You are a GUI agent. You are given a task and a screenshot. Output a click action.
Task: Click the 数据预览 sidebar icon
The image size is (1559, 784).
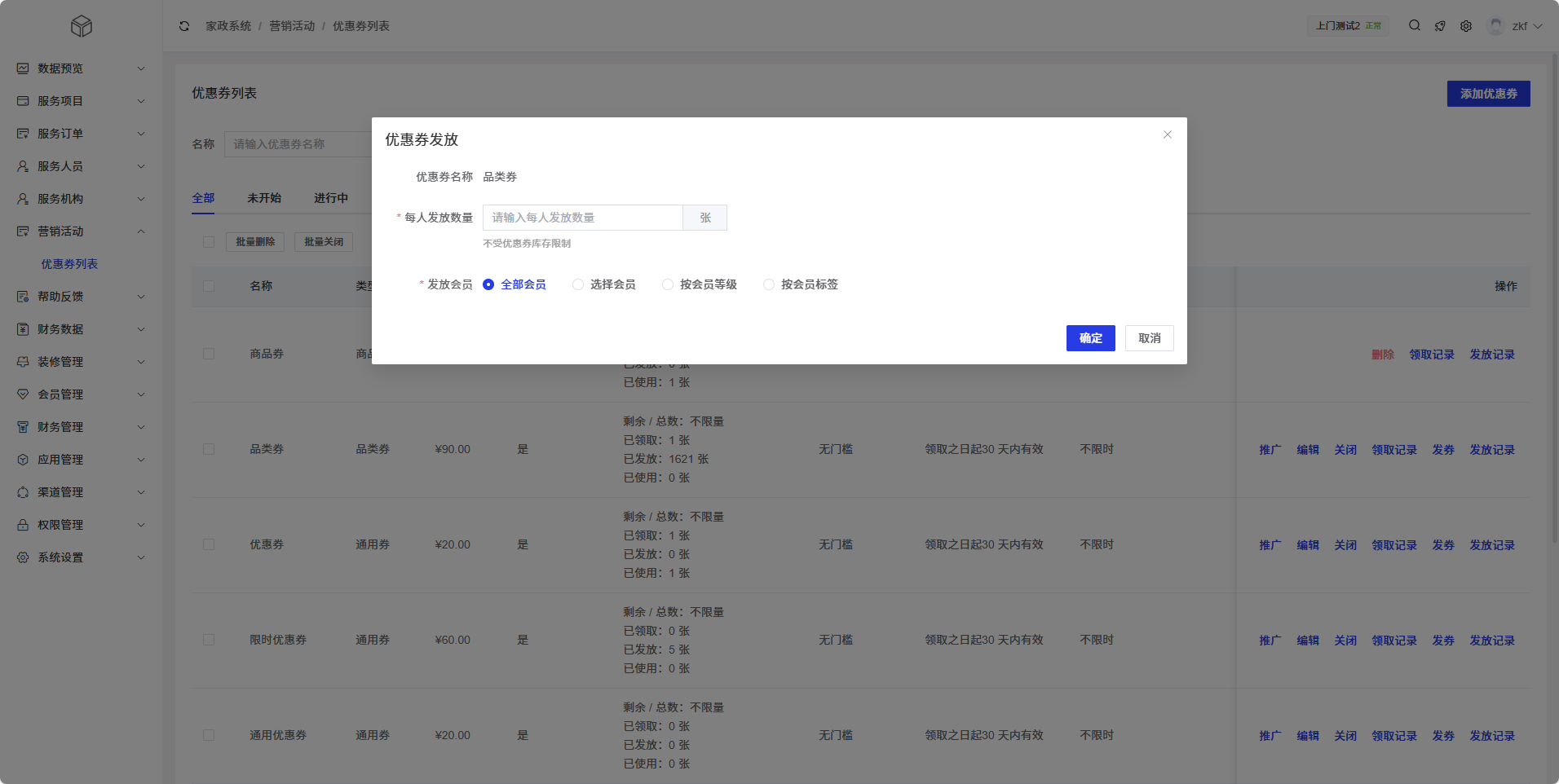(x=23, y=68)
